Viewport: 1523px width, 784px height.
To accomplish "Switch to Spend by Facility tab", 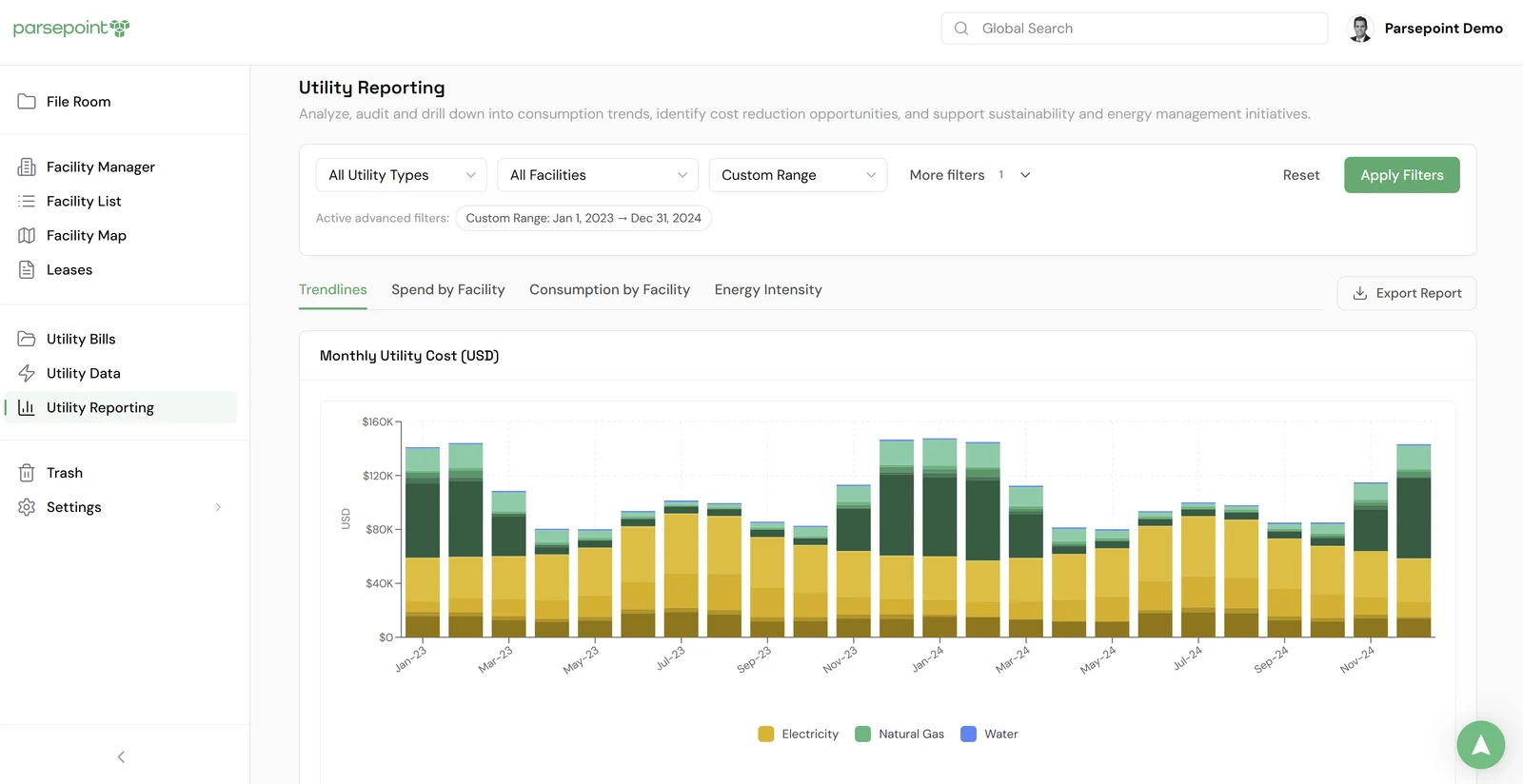I will [448, 289].
